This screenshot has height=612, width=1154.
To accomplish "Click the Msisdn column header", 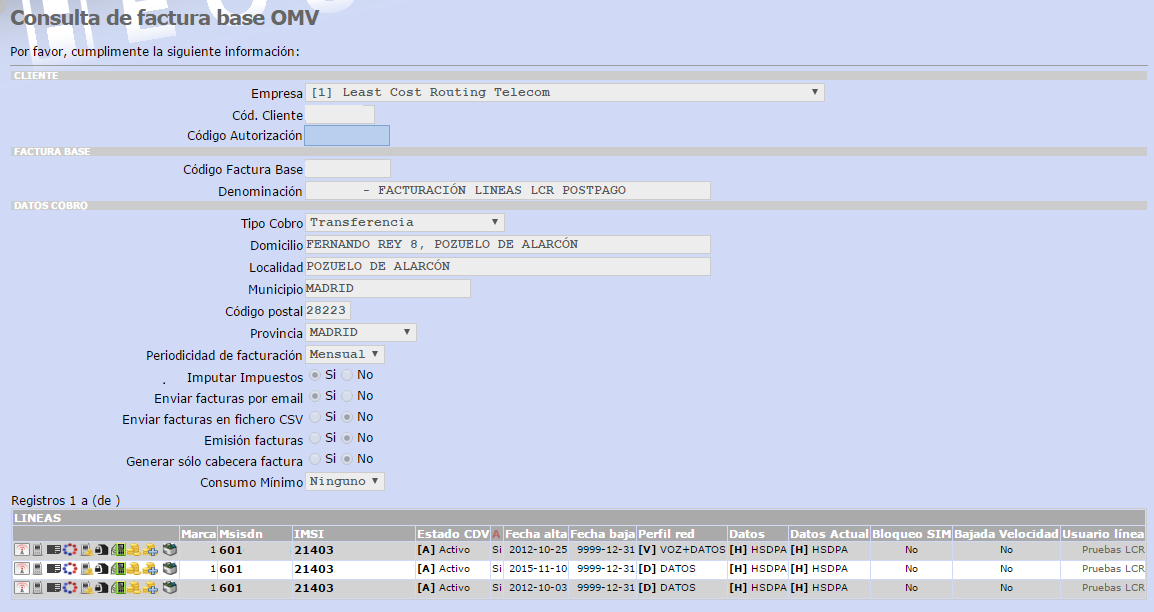I will coord(241,534).
